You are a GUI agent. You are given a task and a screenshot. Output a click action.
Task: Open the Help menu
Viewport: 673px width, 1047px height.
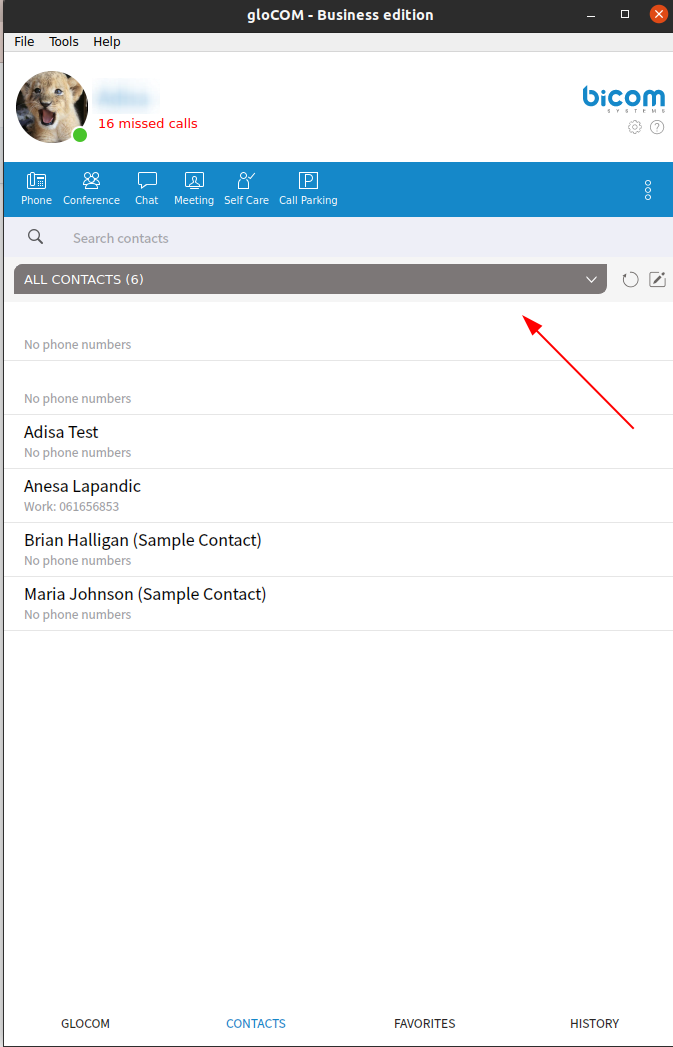click(107, 41)
